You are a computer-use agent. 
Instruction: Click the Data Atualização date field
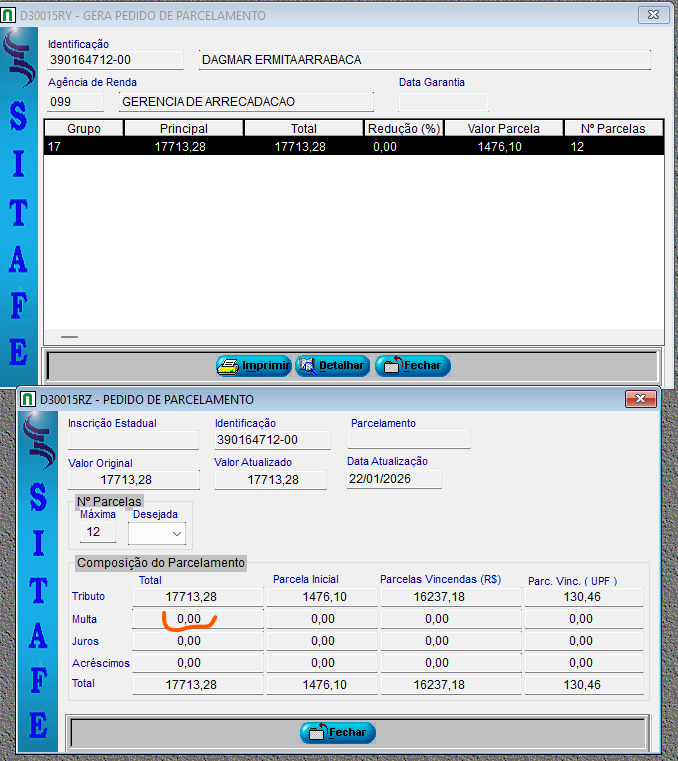[x=394, y=480]
